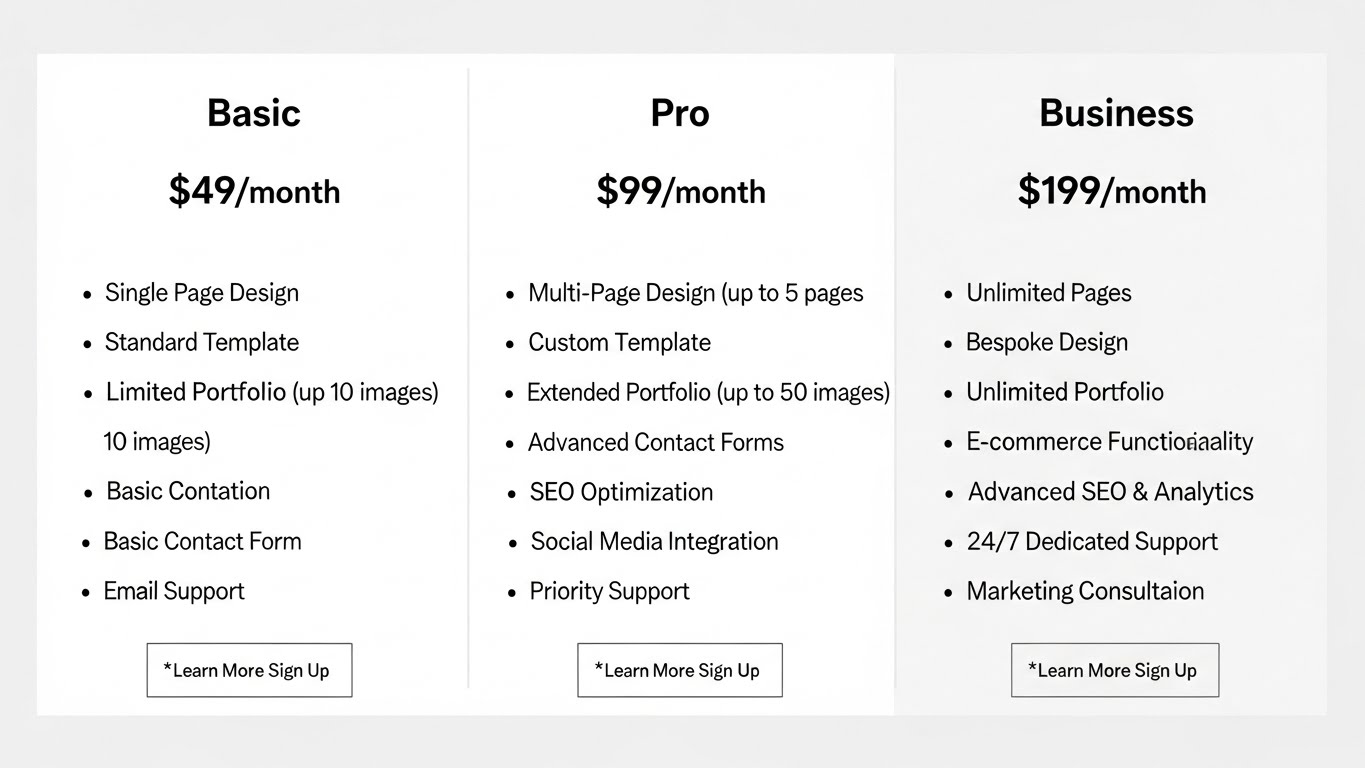Screen dimensions: 1365x768
Task: Click the 24/7 Dedicated Support entry
Action: click(x=1092, y=541)
